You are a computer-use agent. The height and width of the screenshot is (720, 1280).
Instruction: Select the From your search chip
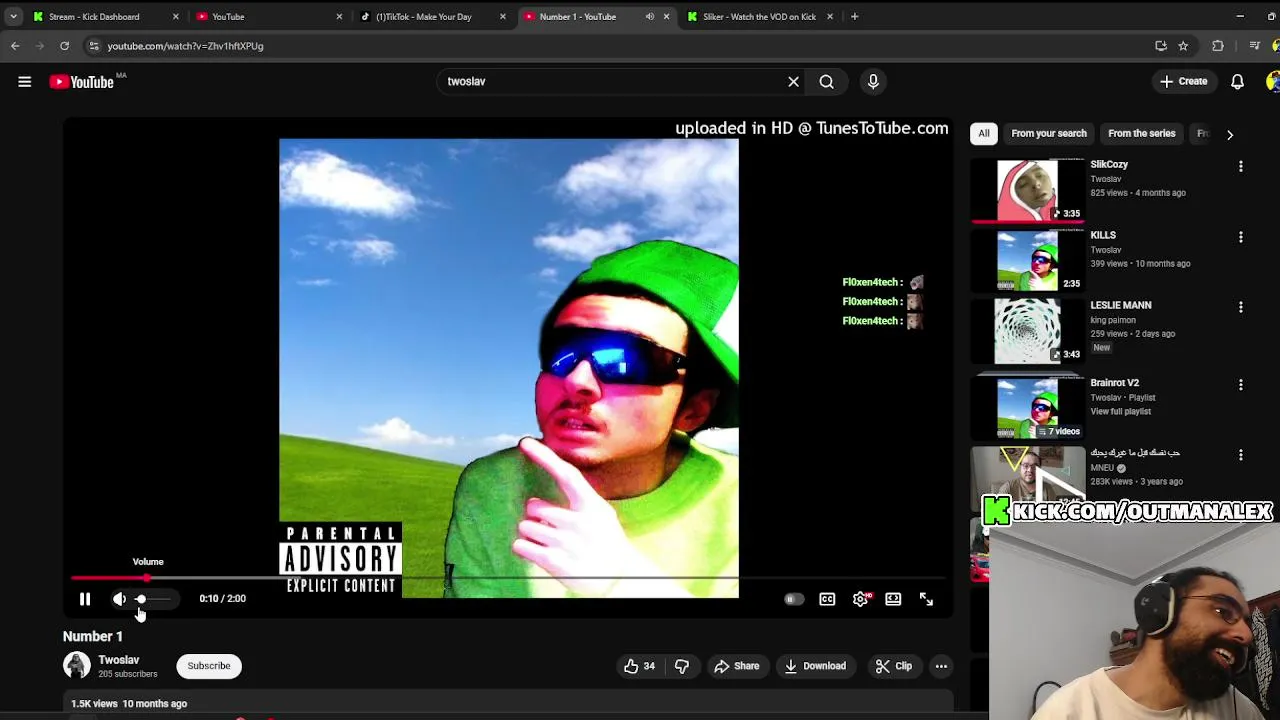(1048, 133)
